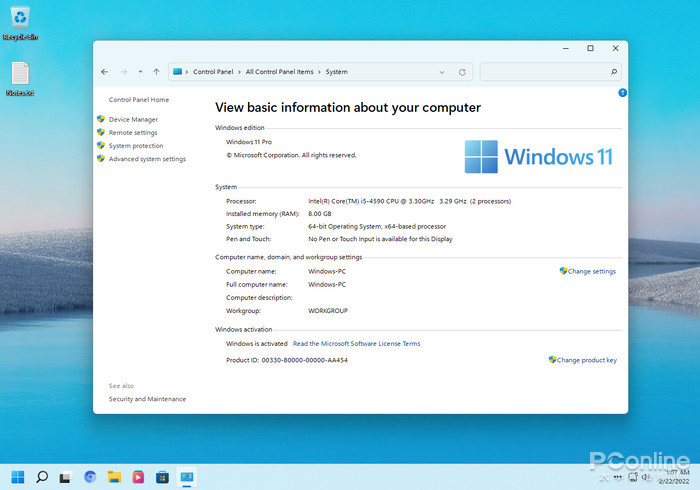Click the '8.00 GB' installed memory value
This screenshot has height=490, width=700.
(x=320, y=214)
